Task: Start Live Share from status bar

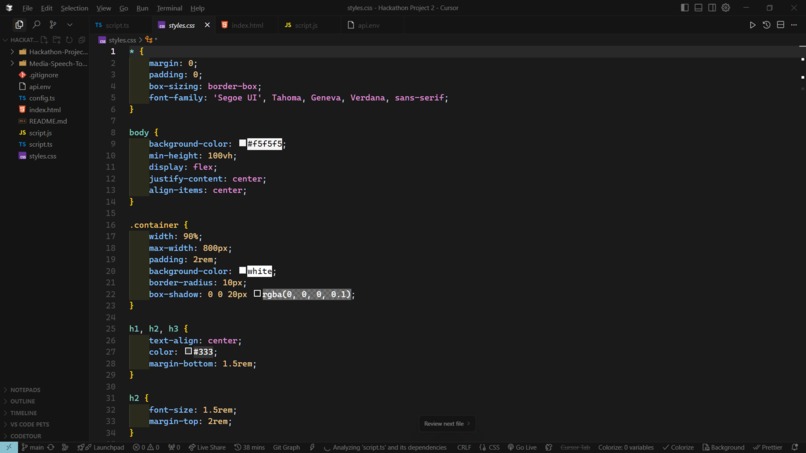Action: (x=207, y=447)
